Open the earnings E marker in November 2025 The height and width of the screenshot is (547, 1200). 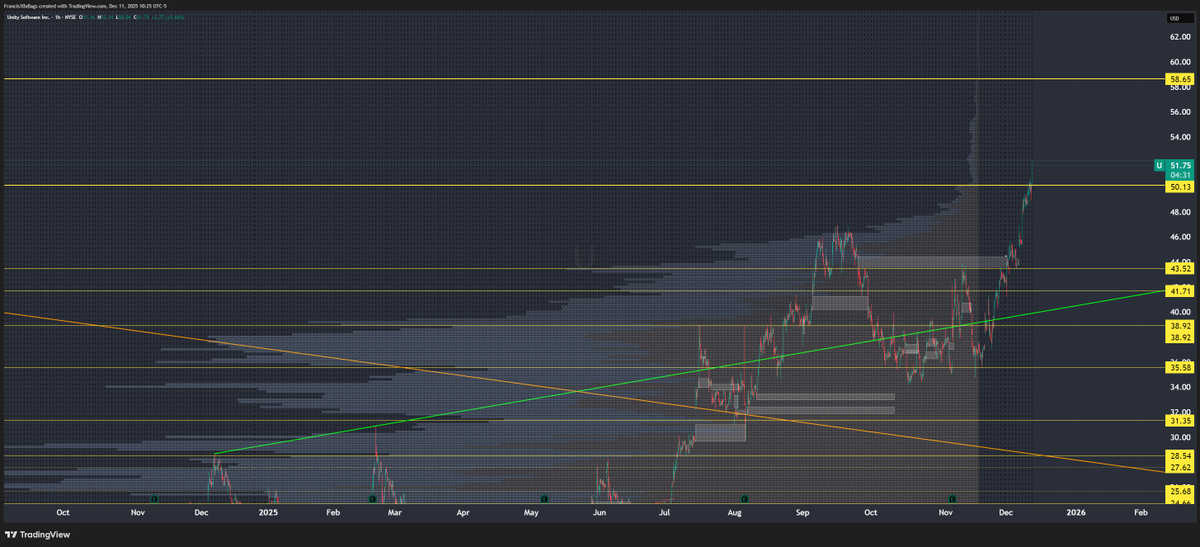952,497
